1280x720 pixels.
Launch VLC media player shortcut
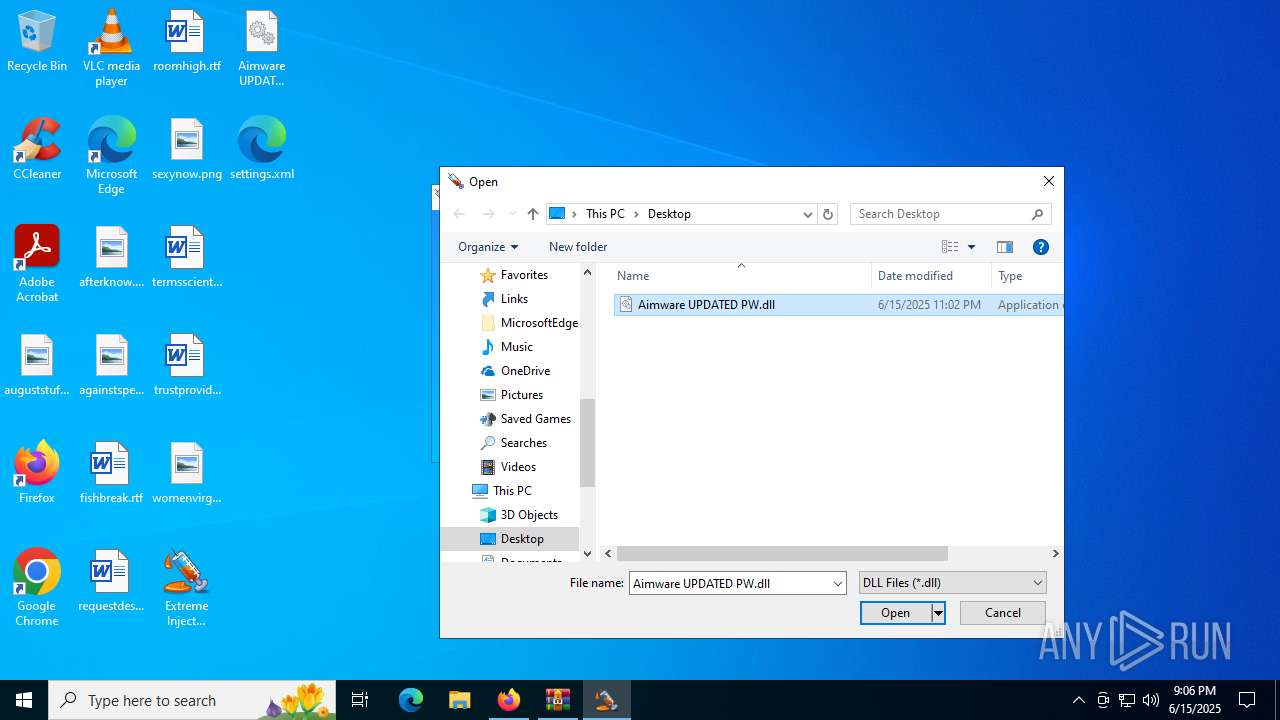coord(111,48)
